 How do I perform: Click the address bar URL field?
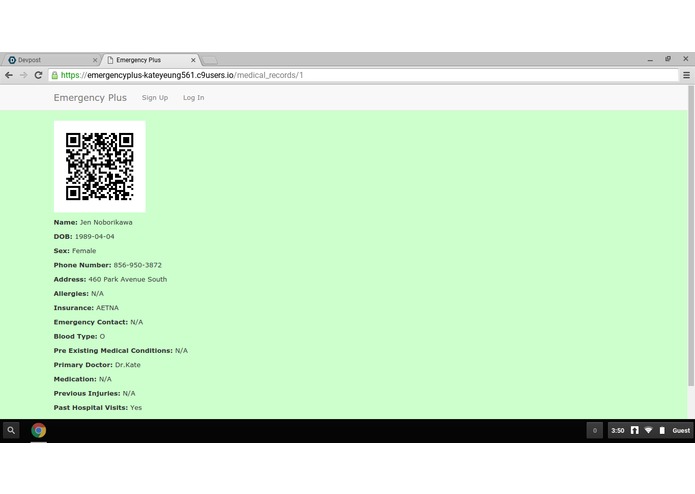tap(363, 75)
